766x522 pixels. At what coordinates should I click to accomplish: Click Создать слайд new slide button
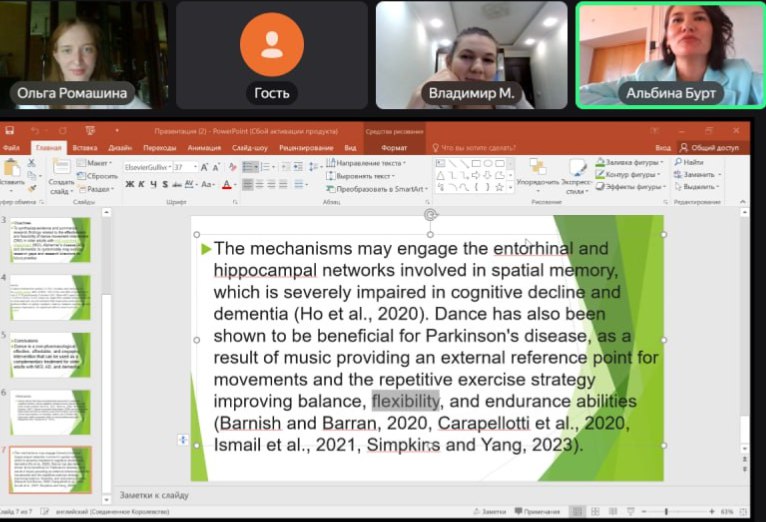[61, 176]
